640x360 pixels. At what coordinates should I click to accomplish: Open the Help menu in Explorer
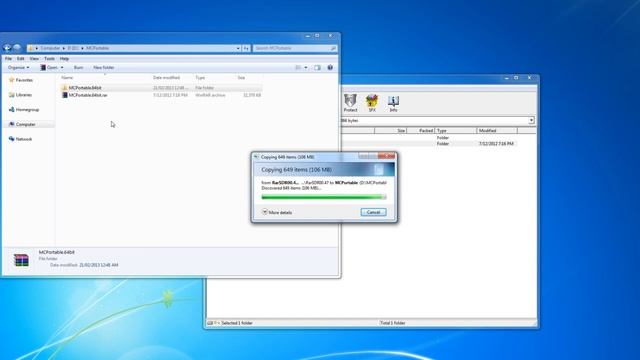tap(64, 59)
